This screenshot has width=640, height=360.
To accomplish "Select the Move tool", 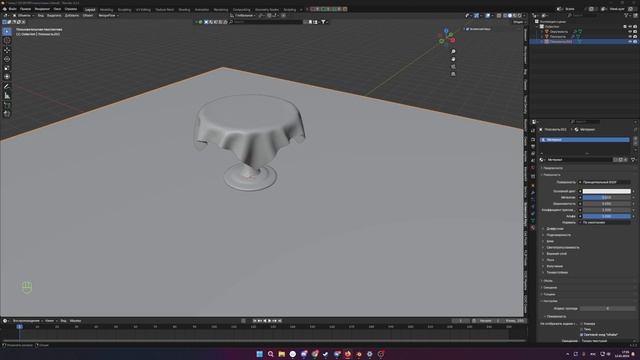I will point(7,50).
